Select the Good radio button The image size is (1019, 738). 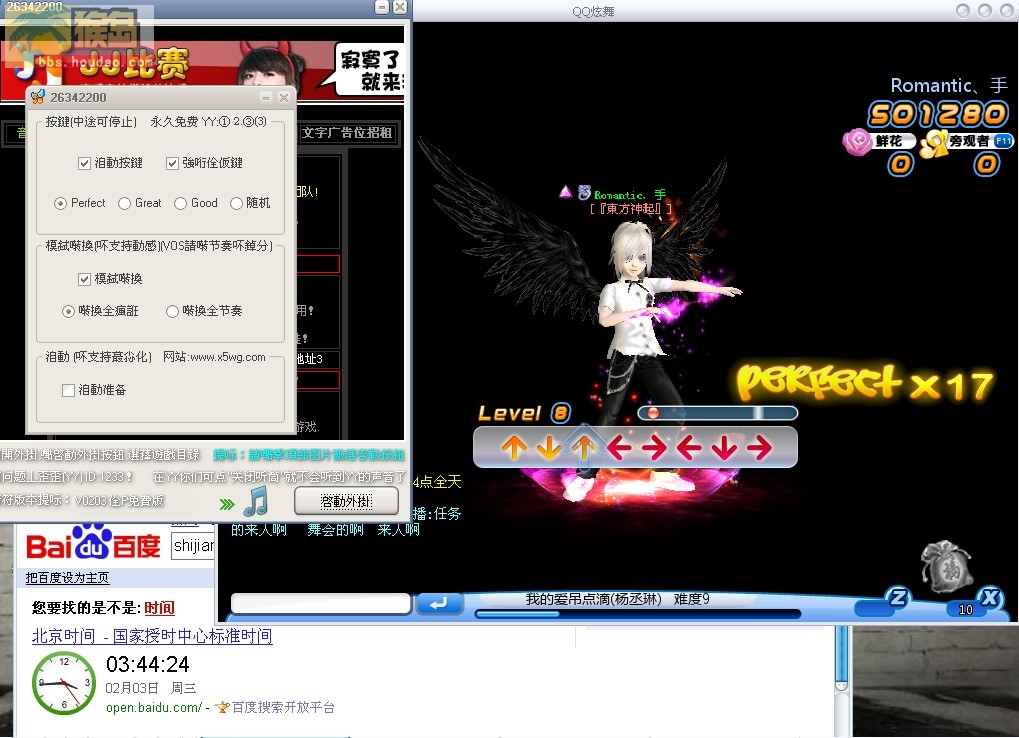click(181, 203)
